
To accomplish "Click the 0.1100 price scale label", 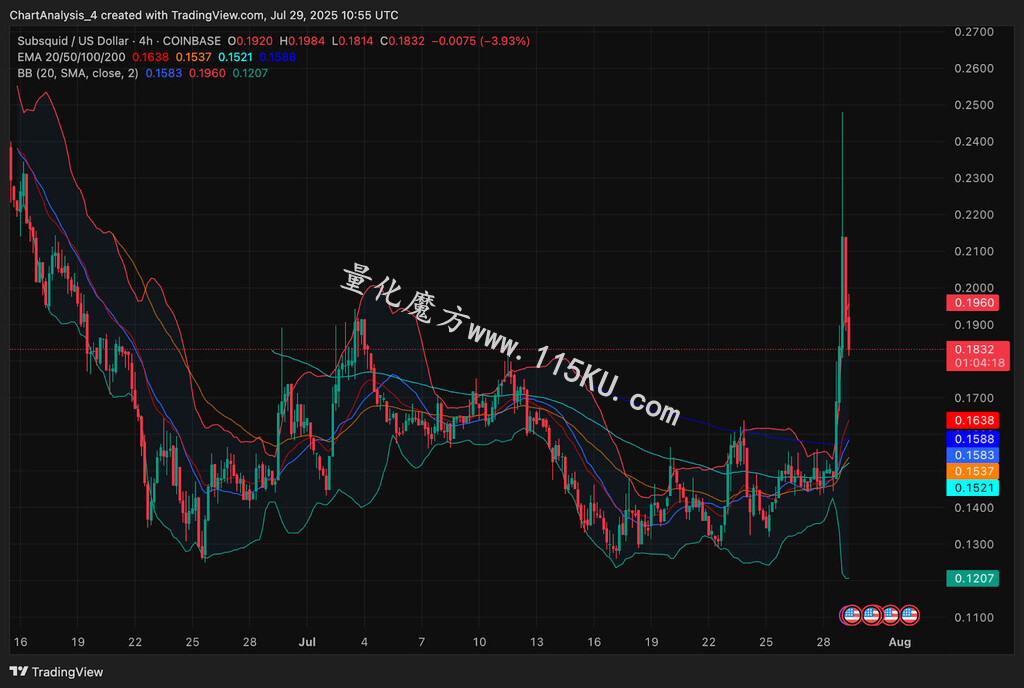I will pyautogui.click(x=974, y=618).
